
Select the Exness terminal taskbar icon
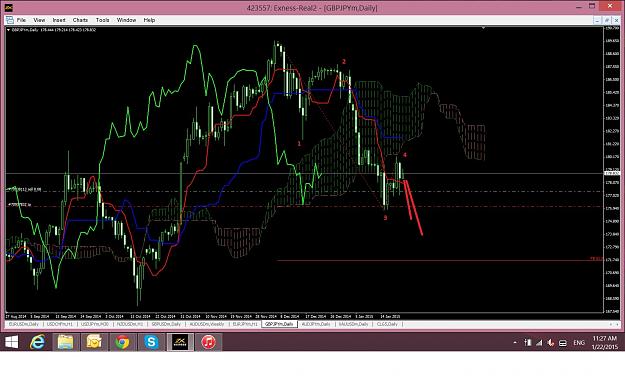[180, 342]
